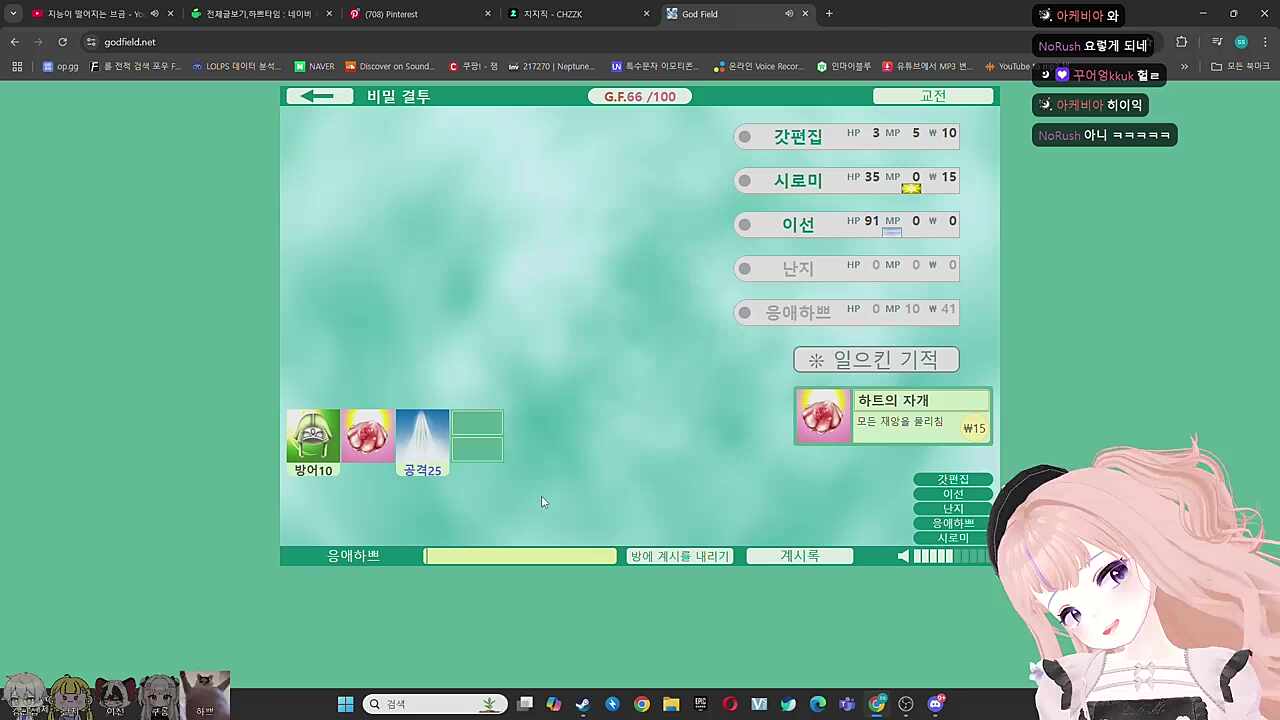1280x720 pixels.
Task: Open a new browser tab
Action: click(x=829, y=14)
